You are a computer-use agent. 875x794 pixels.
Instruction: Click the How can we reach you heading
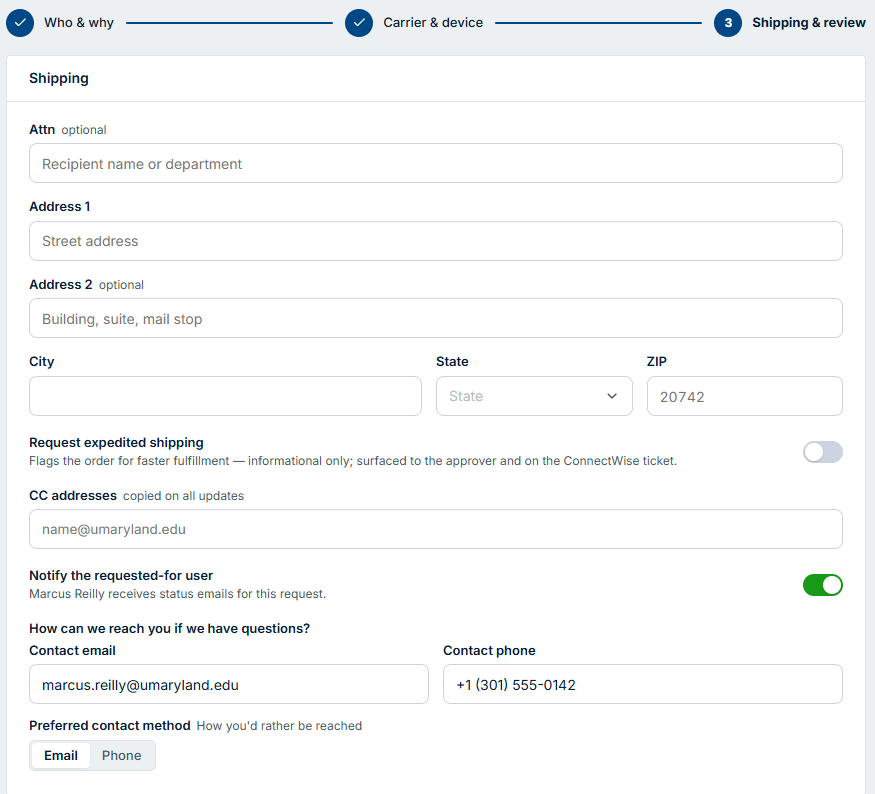[x=170, y=628]
